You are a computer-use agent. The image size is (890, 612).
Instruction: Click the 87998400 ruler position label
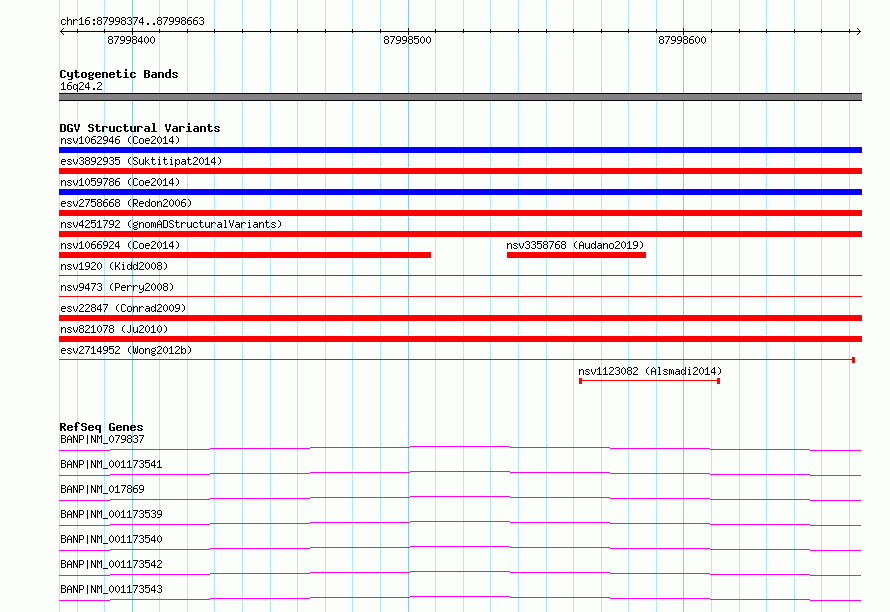coord(131,40)
